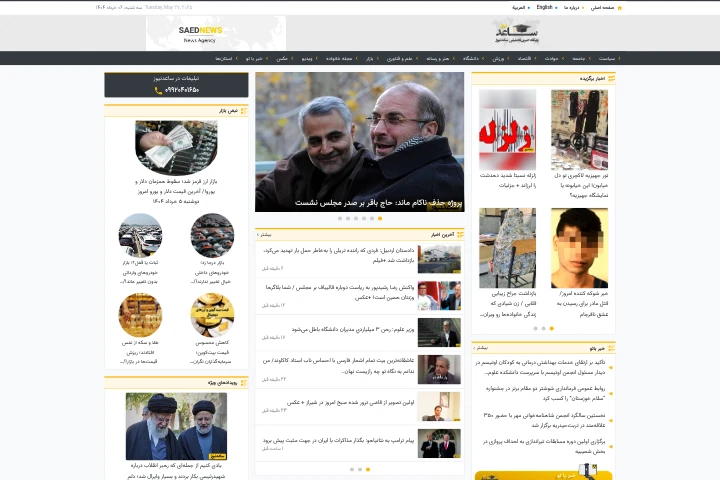Expand the chevron next to سیاست
This screenshot has width=720, height=480.
pyautogui.click(x=619, y=58)
